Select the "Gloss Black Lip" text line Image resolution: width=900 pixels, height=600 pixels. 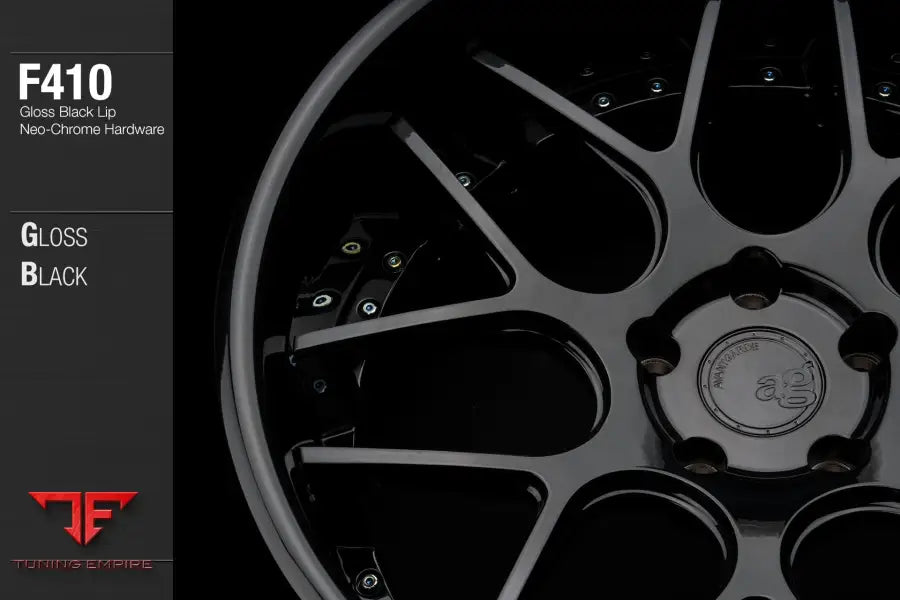68,112
